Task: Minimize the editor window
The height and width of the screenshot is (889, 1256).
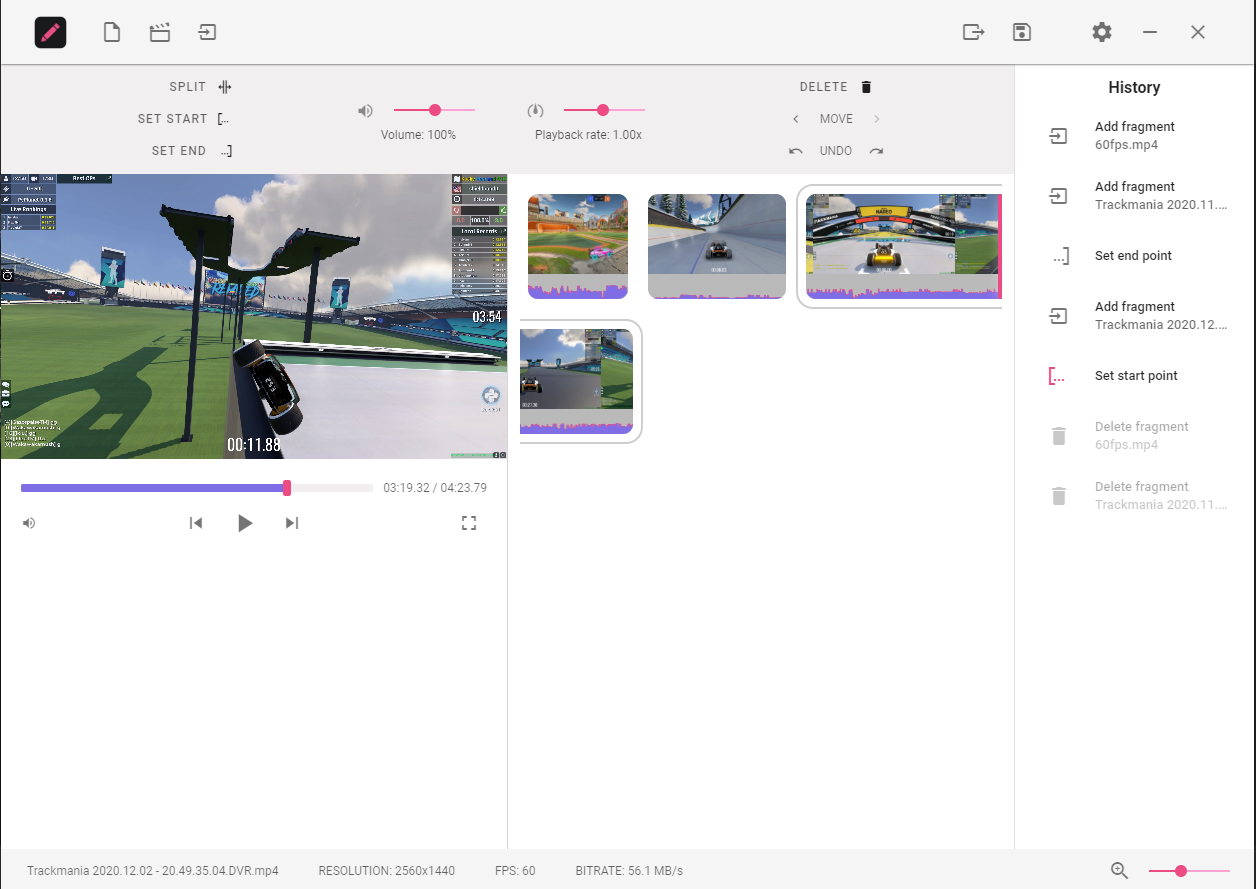Action: (x=1150, y=32)
